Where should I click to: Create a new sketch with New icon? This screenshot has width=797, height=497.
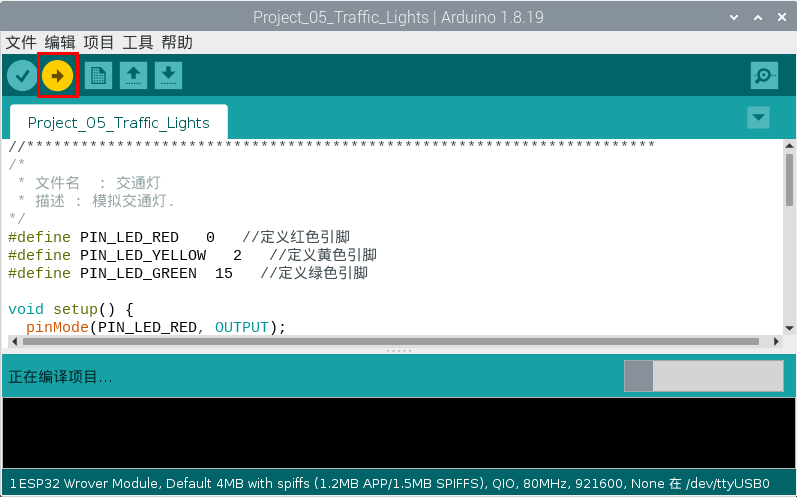[98, 76]
